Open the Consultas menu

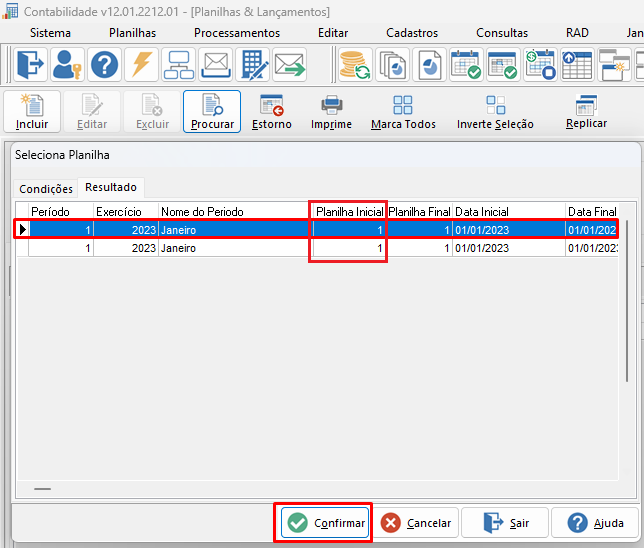502,33
